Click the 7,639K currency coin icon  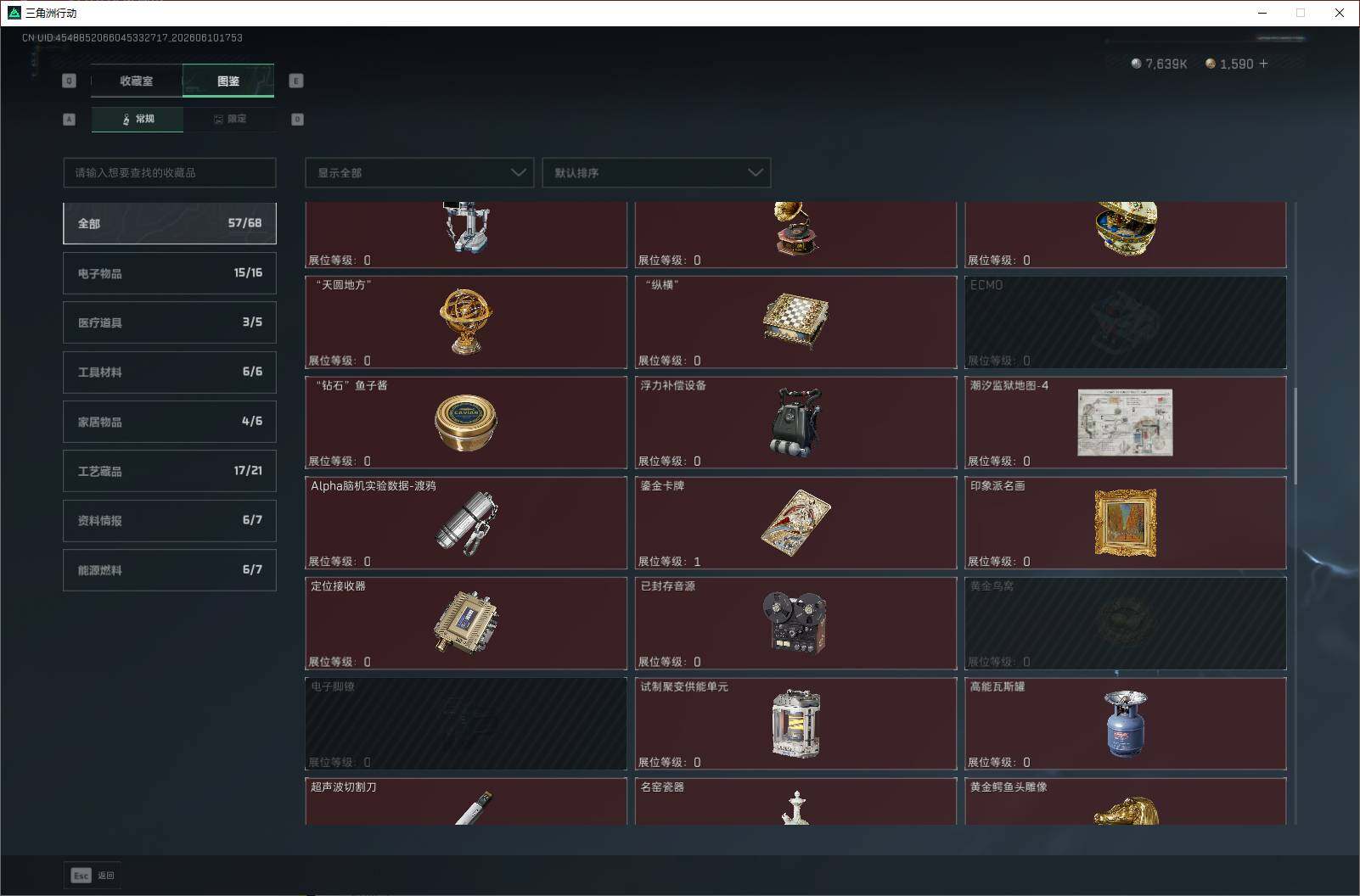[x=1136, y=64]
